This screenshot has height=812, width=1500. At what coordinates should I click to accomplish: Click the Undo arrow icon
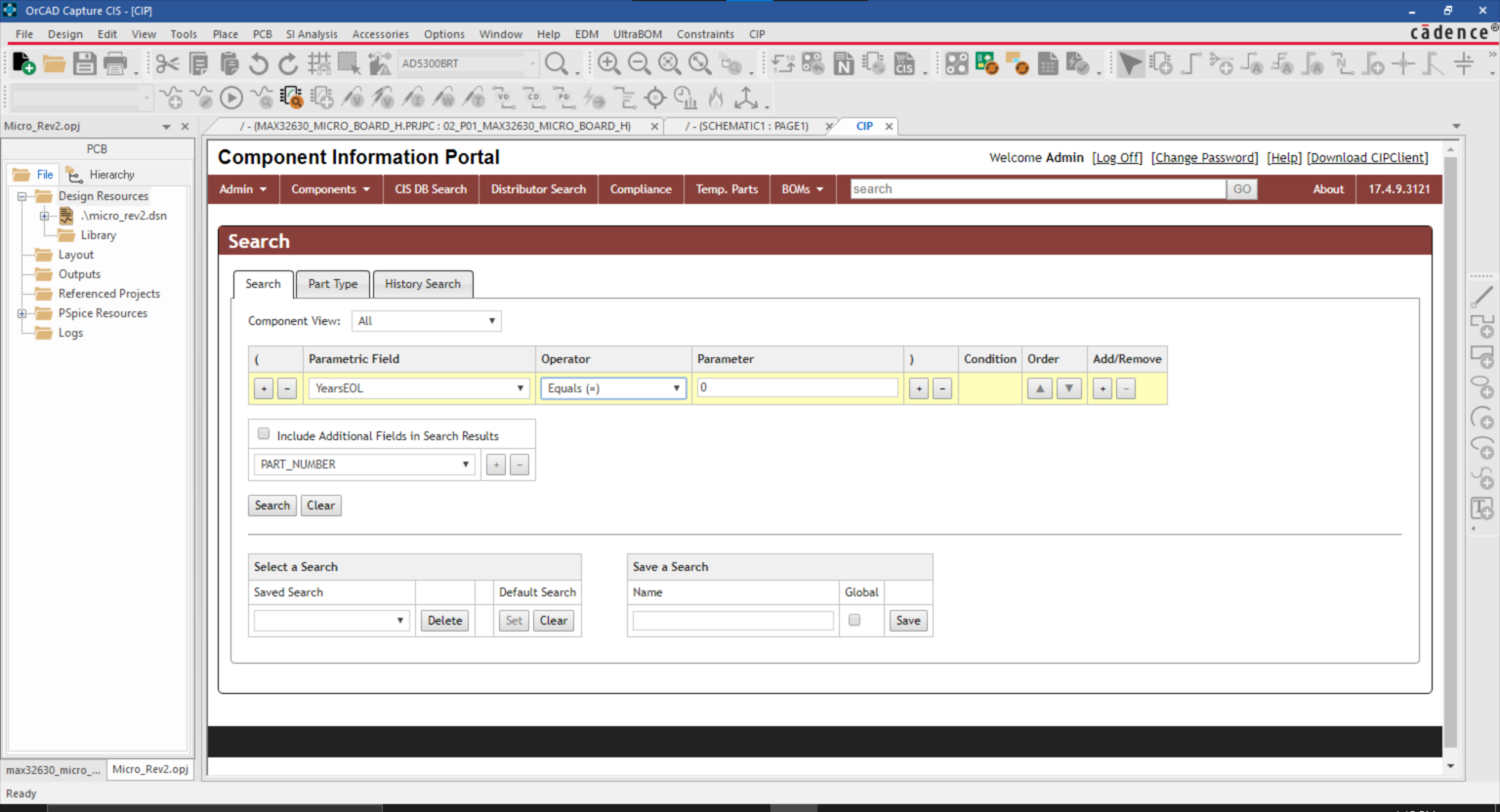258,64
